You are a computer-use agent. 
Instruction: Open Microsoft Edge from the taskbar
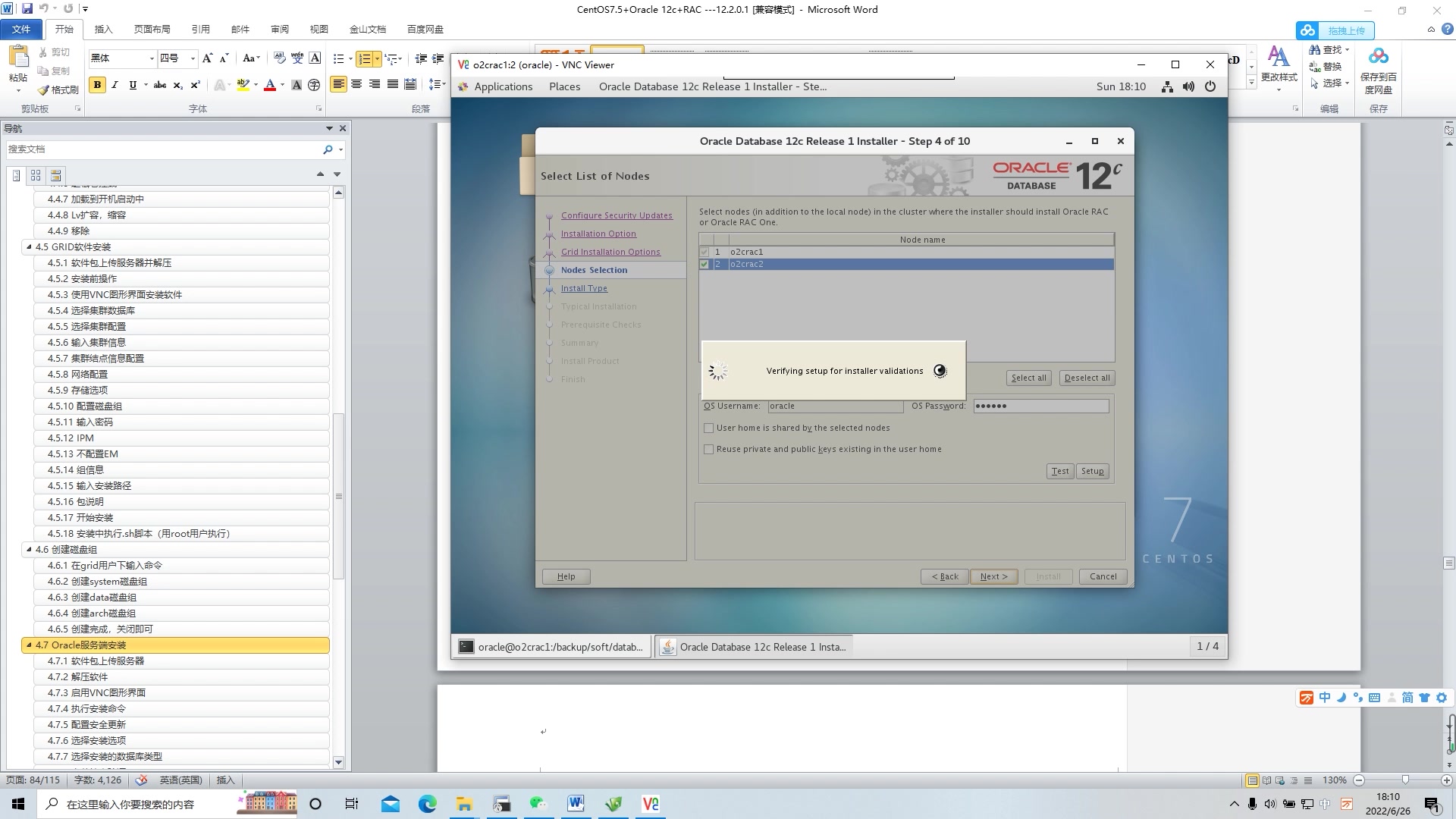(x=427, y=804)
